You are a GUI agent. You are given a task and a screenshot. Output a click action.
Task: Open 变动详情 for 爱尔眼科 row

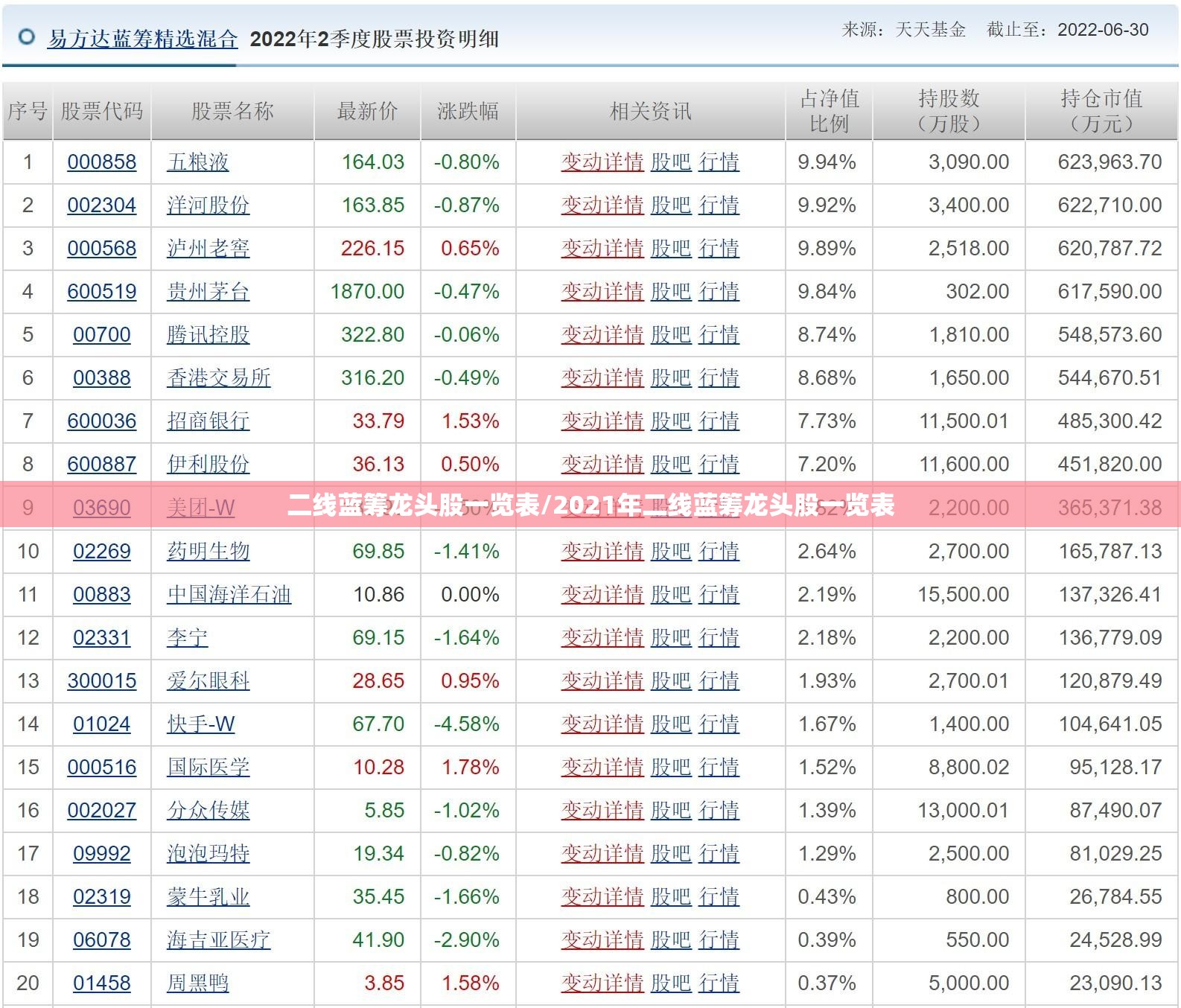(602, 680)
